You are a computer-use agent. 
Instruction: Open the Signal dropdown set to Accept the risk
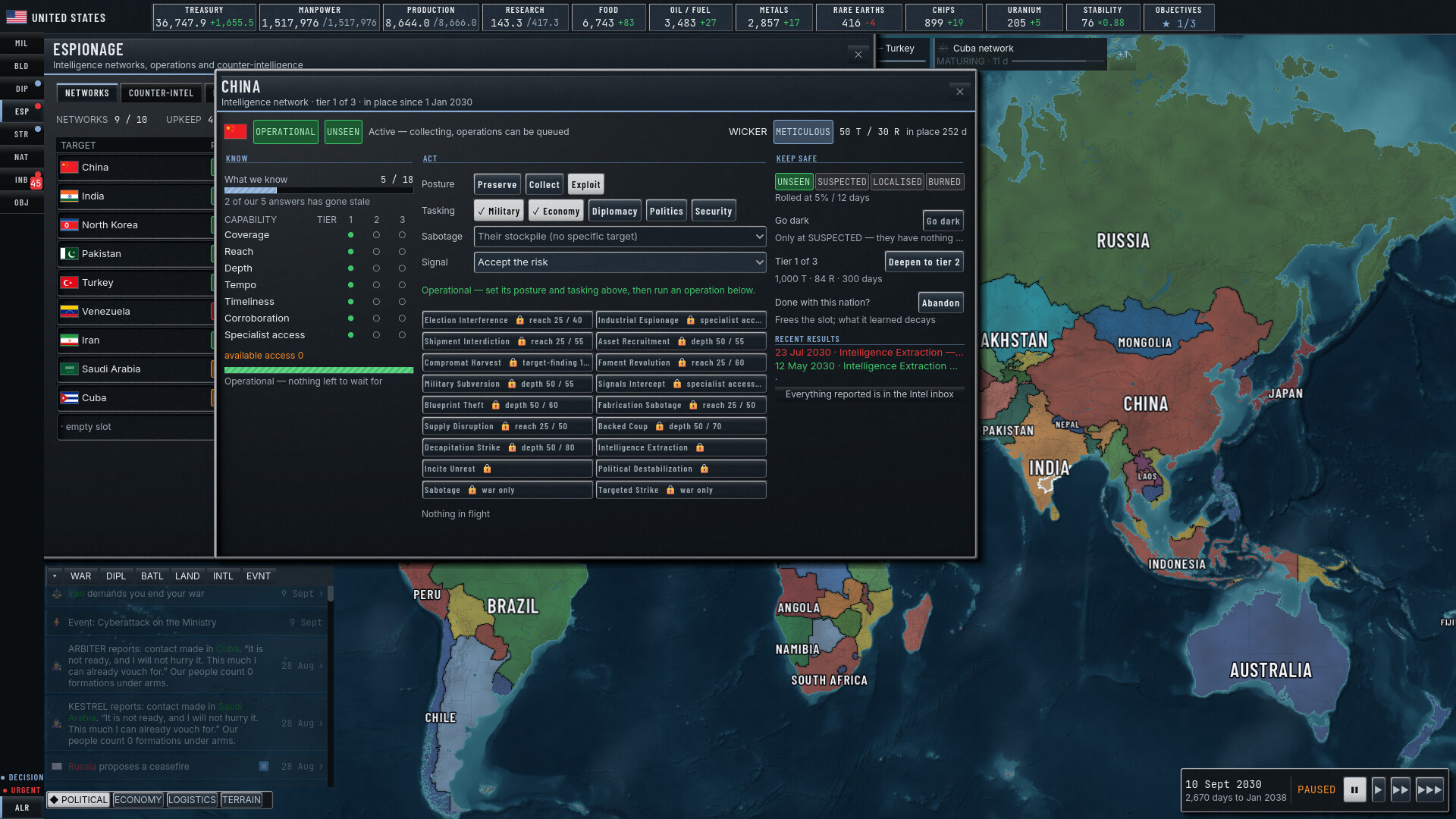point(620,262)
